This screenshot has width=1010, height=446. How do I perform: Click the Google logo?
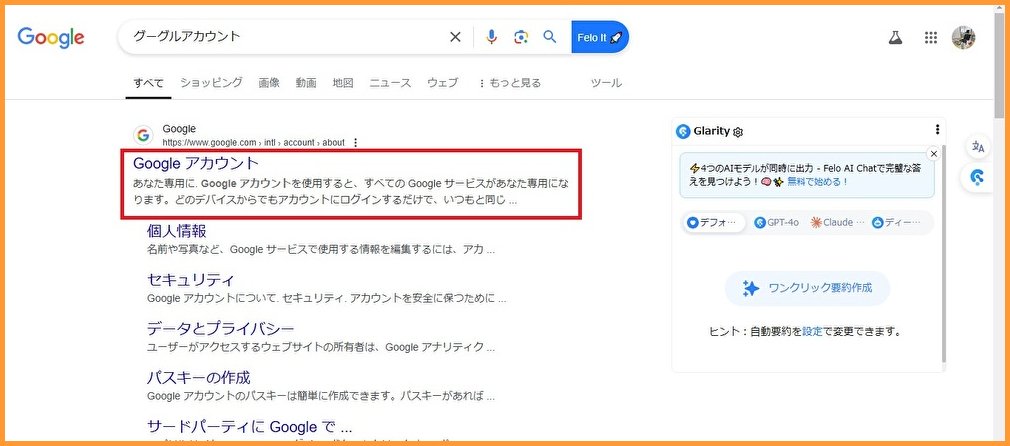(x=51, y=37)
